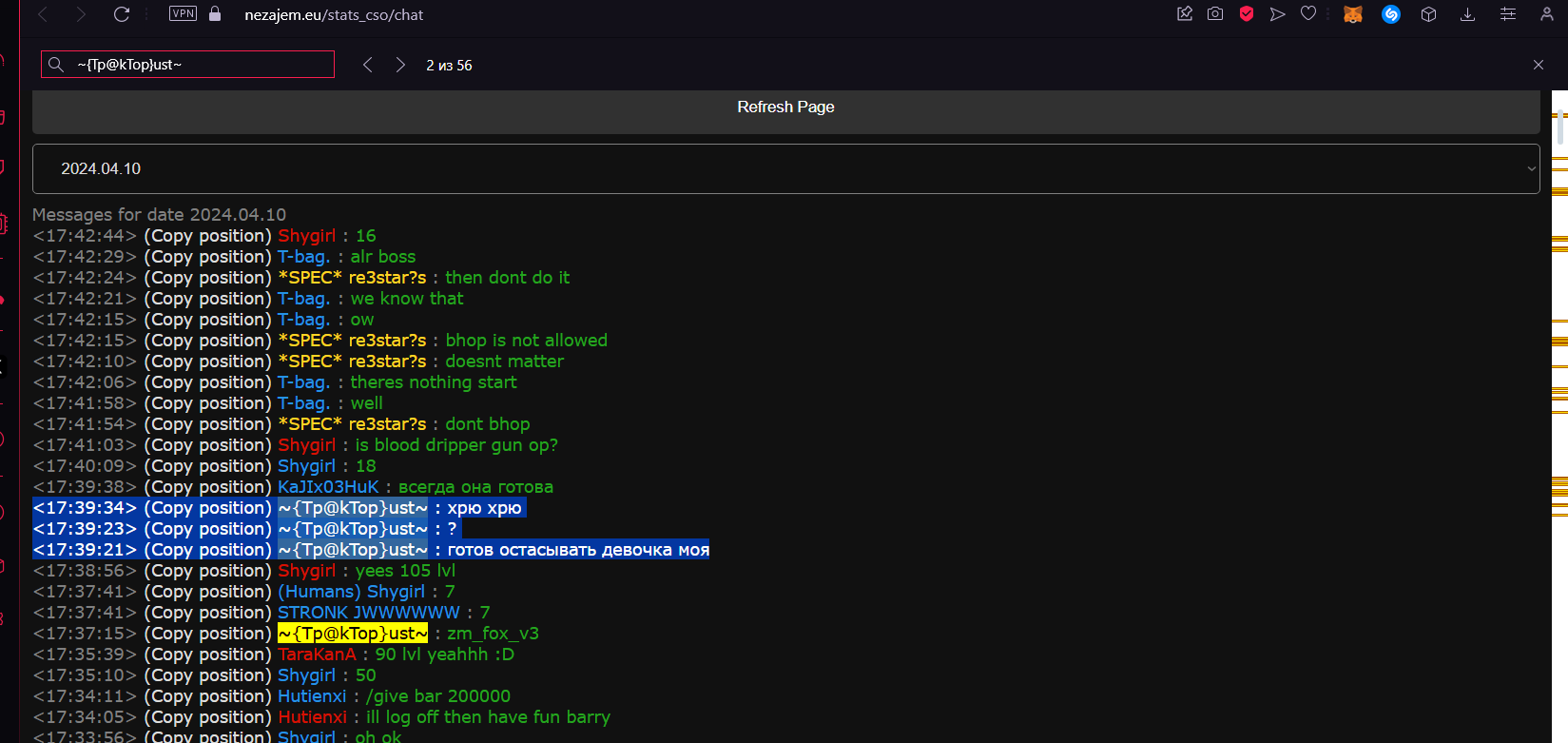Open the browser downloads icon
The width and height of the screenshot is (1568, 743).
pyautogui.click(x=1467, y=14)
